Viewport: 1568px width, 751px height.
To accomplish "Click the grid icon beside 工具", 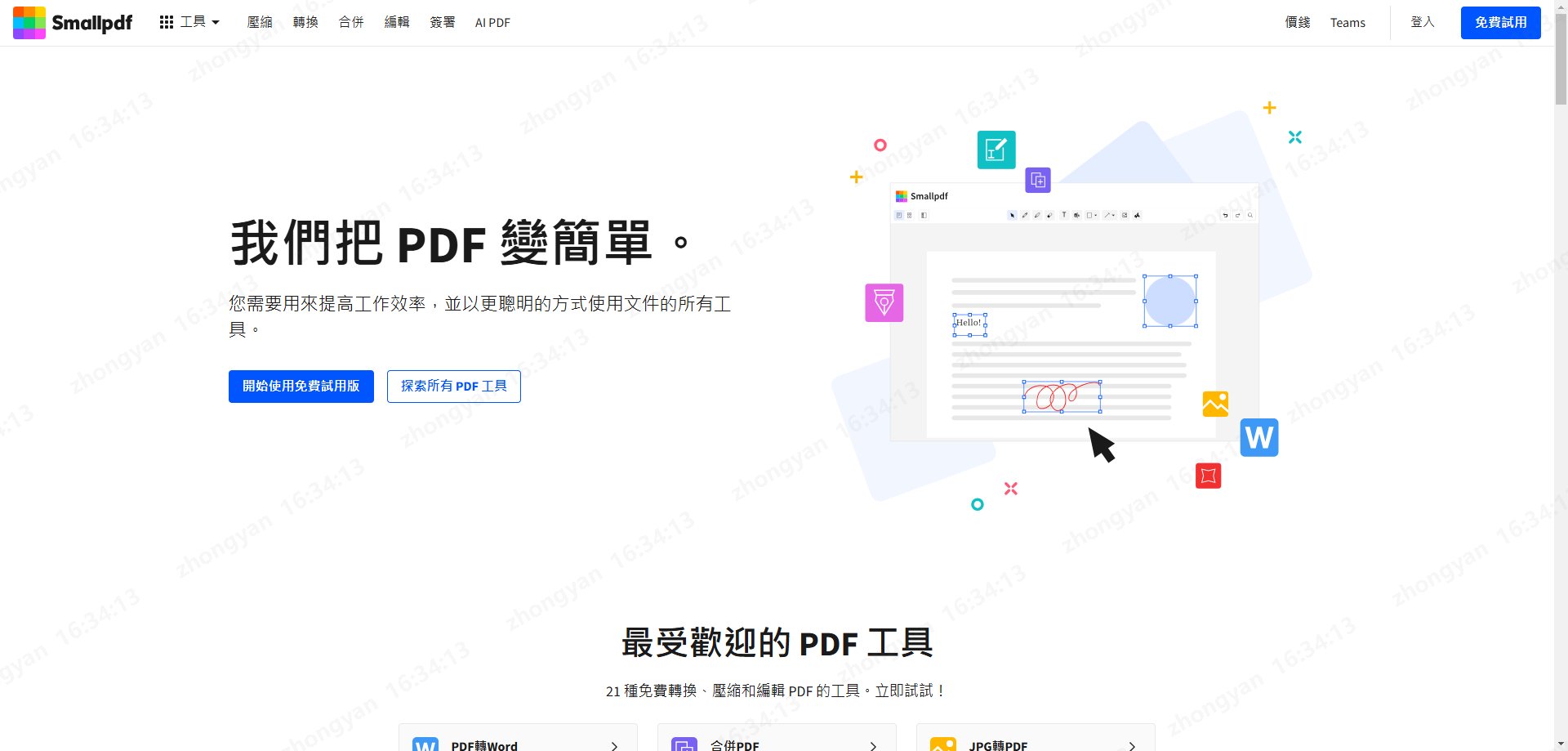I will [167, 23].
